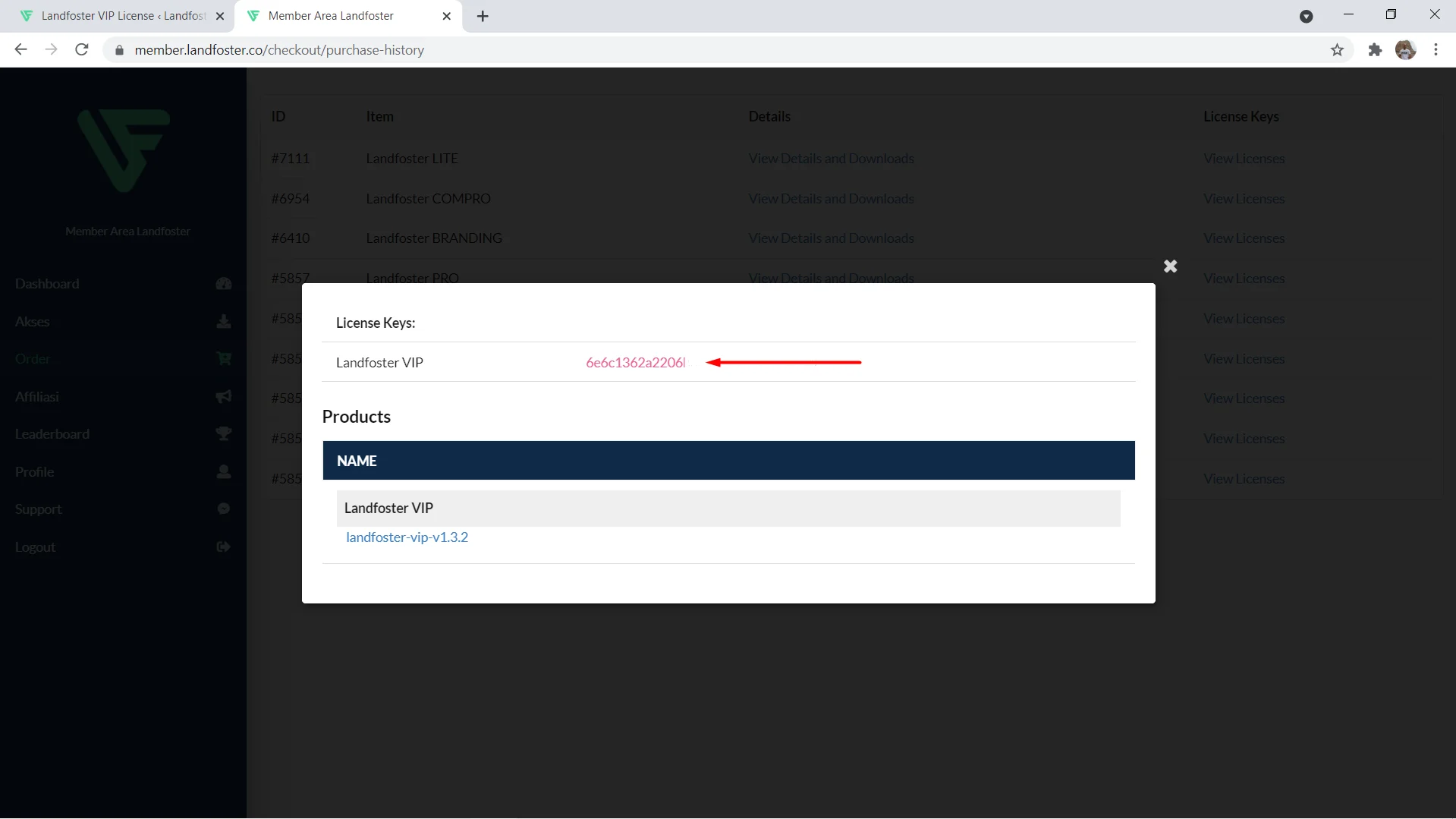This screenshot has width=1456, height=819.
Task: Click the Logout exit icon
Action: [x=224, y=547]
